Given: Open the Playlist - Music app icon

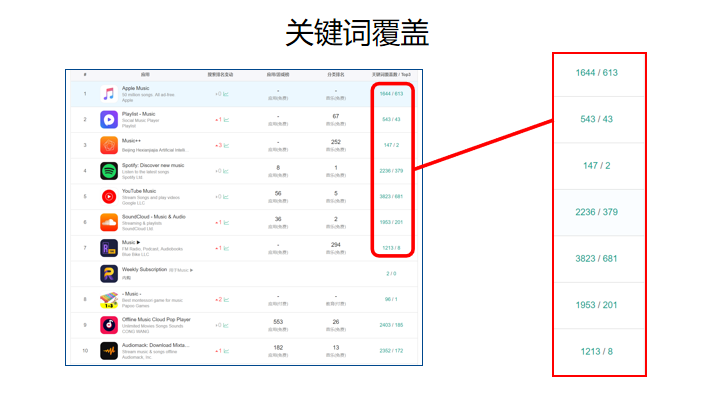Looking at the screenshot, I should (109, 120).
